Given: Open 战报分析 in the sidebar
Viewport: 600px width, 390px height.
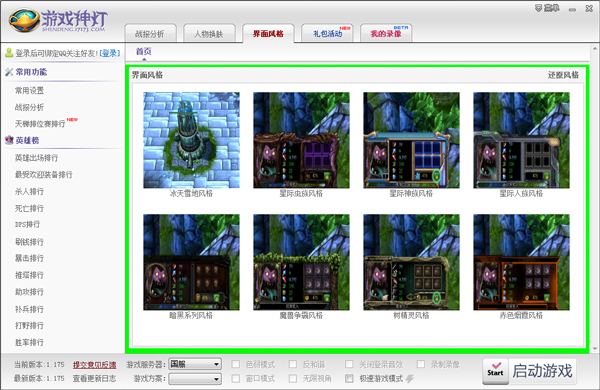Looking at the screenshot, I should 29,107.
